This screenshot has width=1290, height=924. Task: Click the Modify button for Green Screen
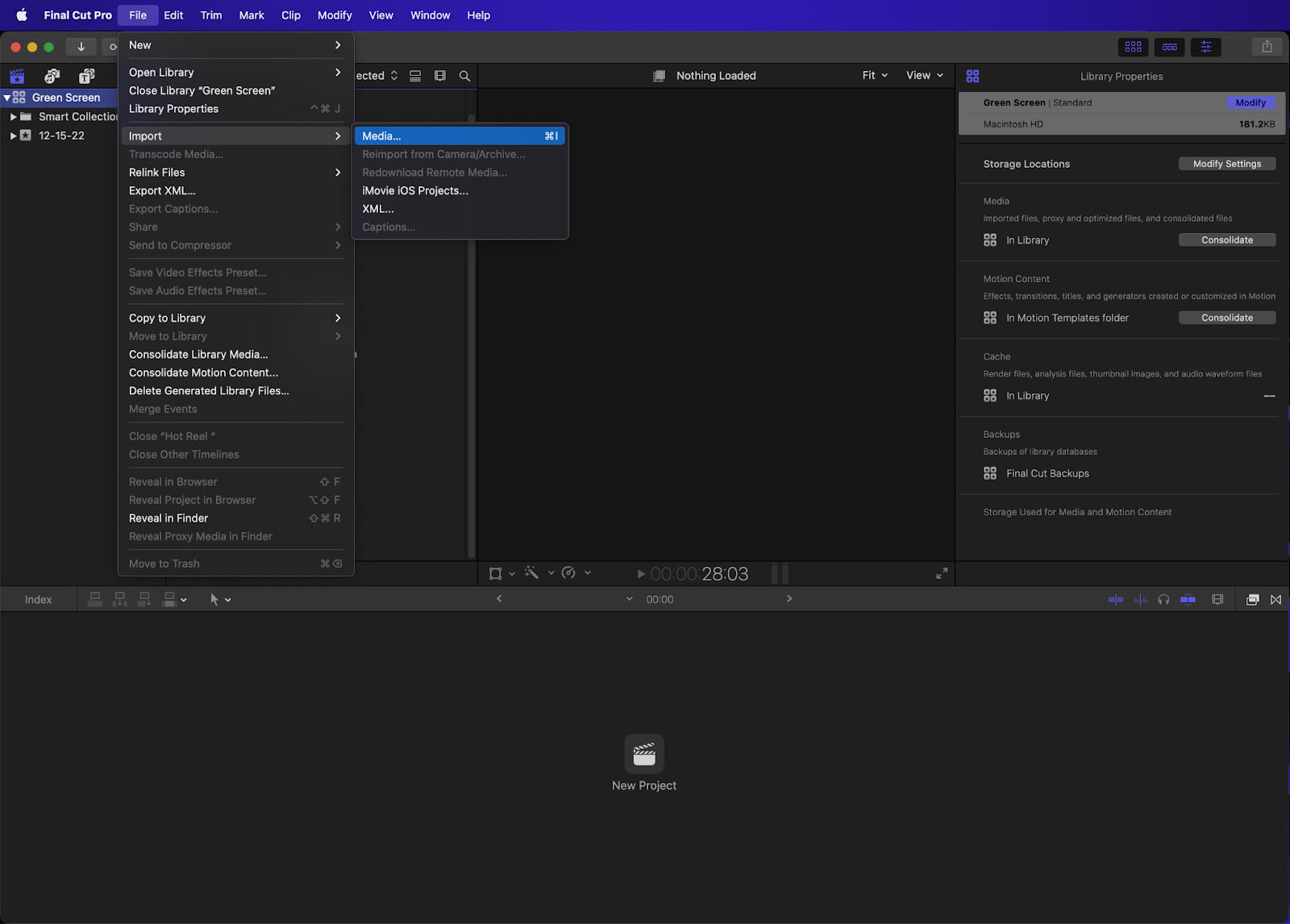point(1250,102)
